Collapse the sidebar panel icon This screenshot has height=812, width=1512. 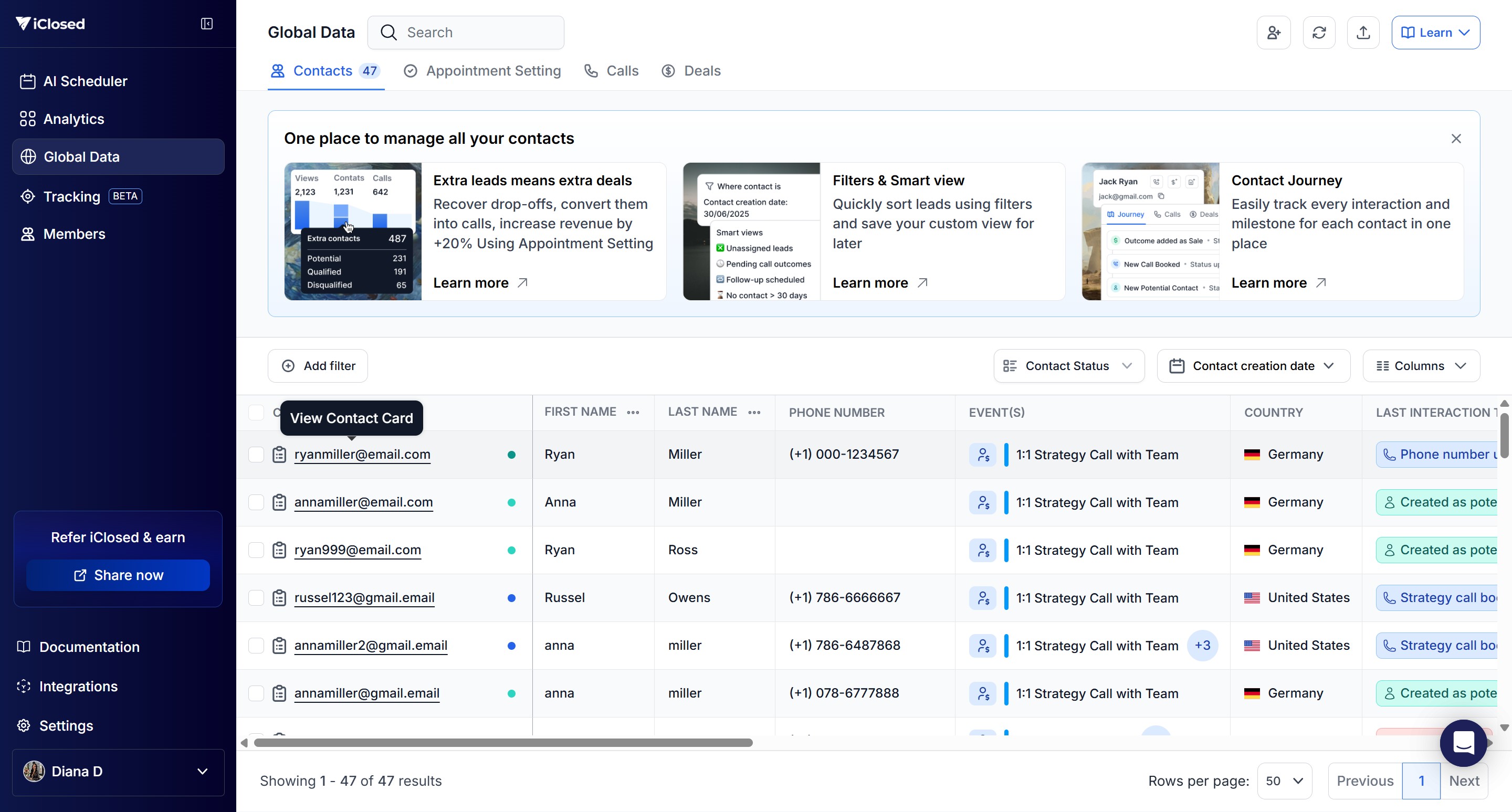pyautogui.click(x=207, y=24)
